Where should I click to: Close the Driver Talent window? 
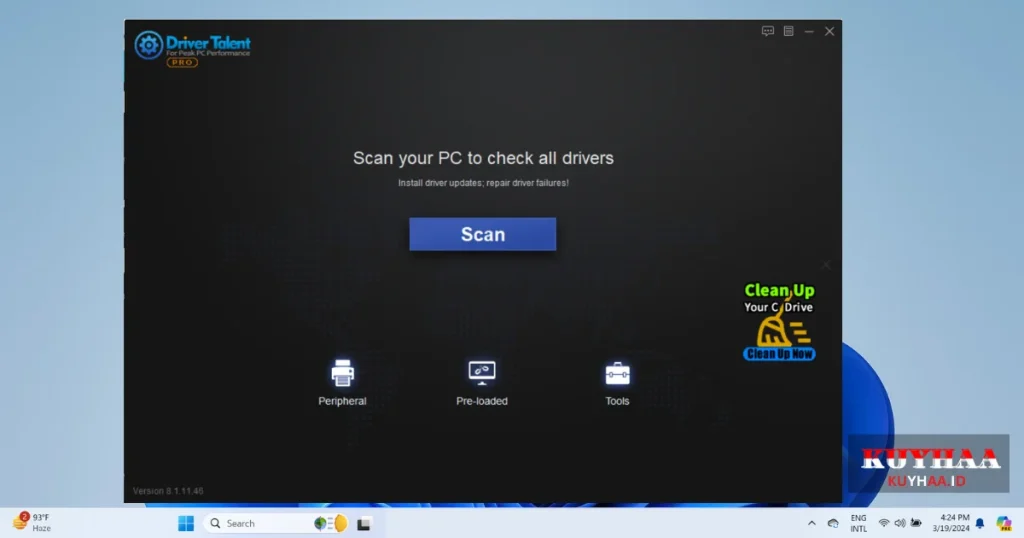tap(829, 31)
